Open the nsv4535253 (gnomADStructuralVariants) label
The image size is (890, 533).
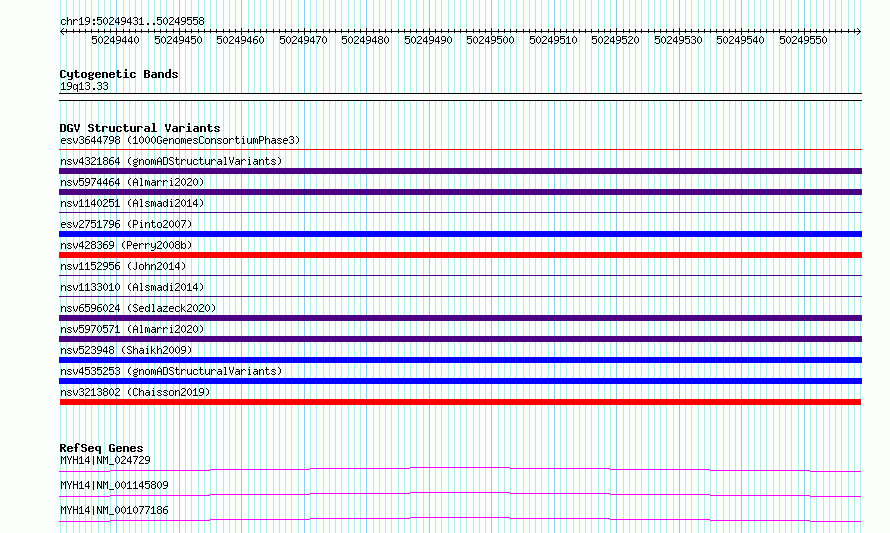point(171,371)
